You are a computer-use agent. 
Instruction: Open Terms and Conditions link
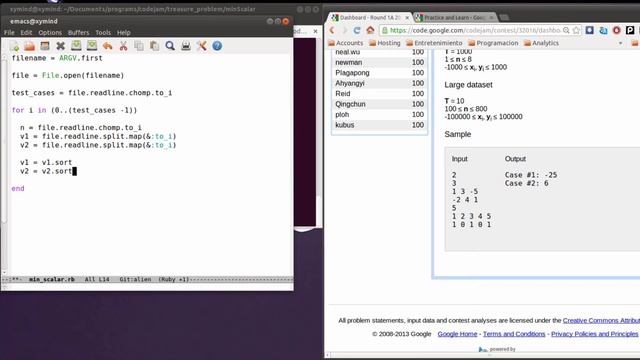(514, 334)
